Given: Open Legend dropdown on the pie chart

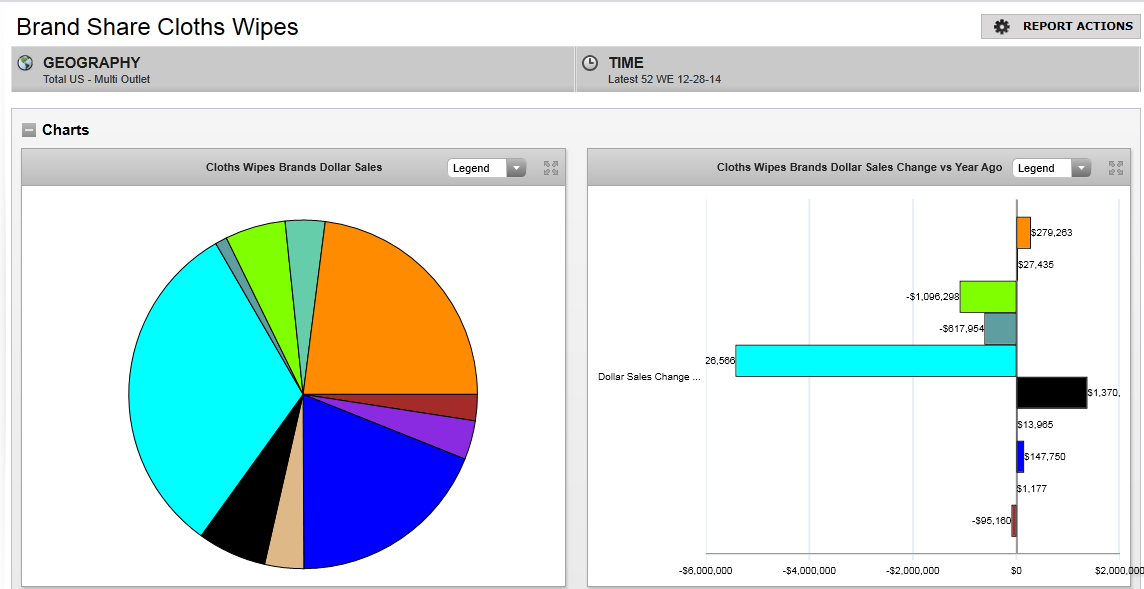Looking at the screenshot, I should (x=487, y=168).
